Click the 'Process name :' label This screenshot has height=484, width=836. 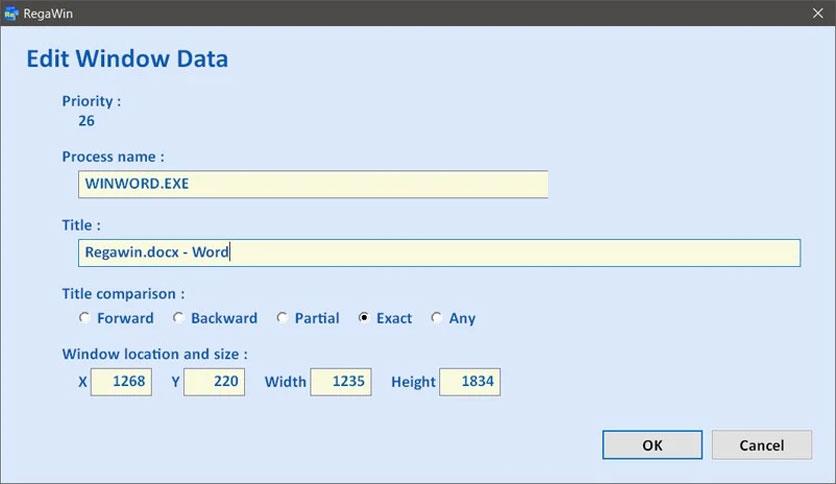pyautogui.click(x=113, y=157)
